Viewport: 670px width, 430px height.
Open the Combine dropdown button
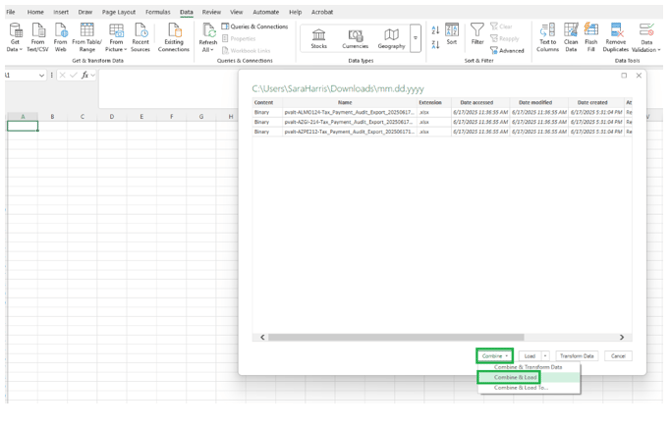[x=495, y=356]
